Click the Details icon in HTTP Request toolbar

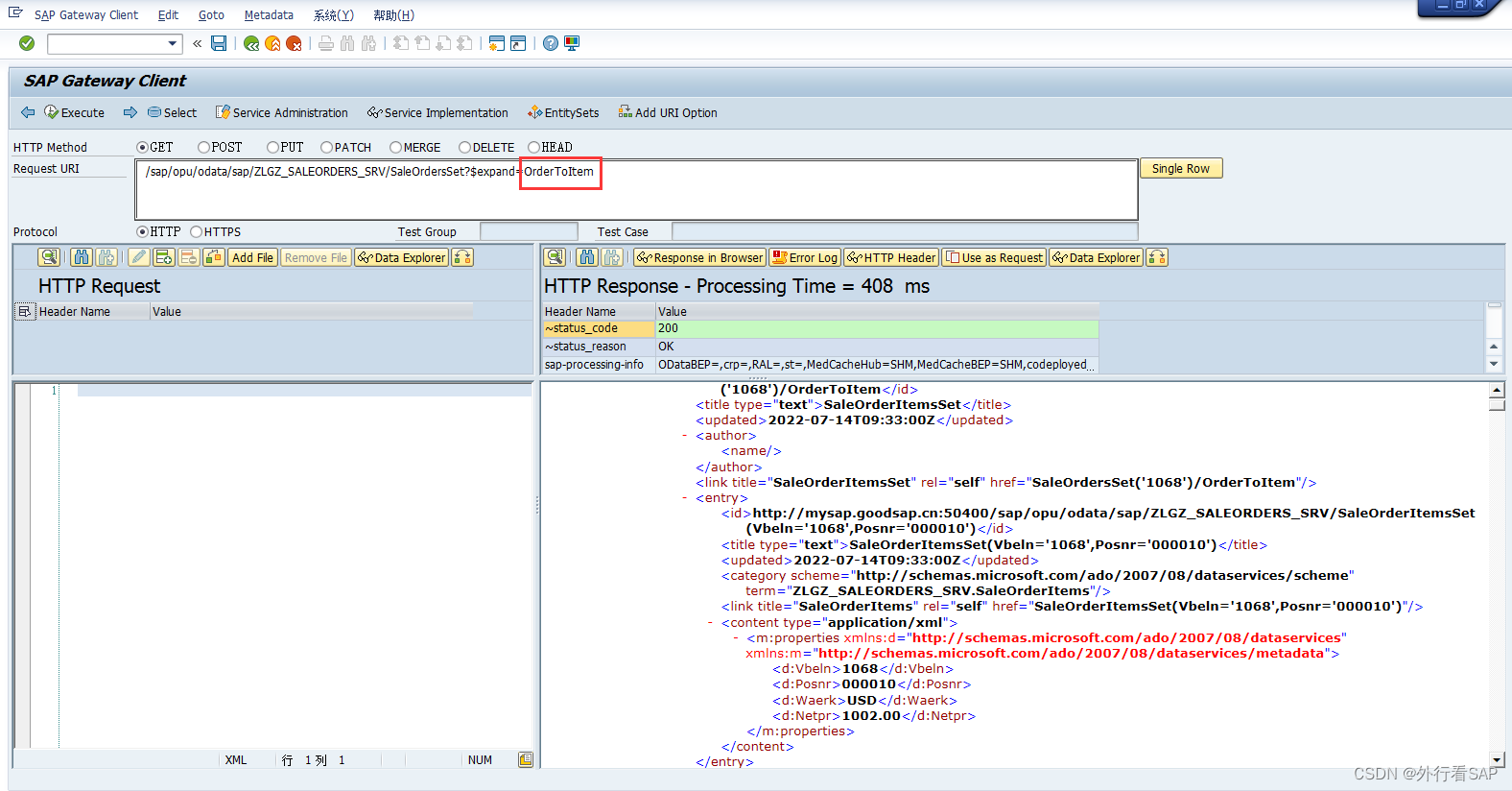click(49, 257)
